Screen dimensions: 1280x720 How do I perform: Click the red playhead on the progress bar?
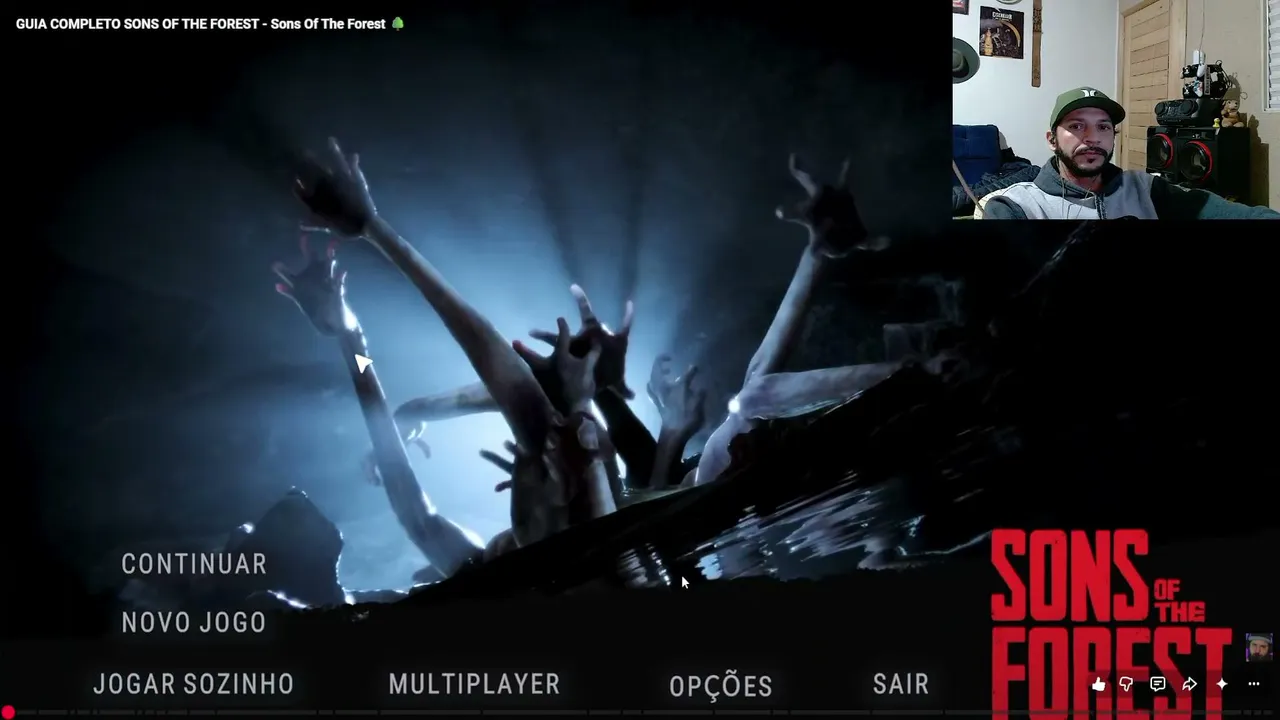(x=8, y=713)
